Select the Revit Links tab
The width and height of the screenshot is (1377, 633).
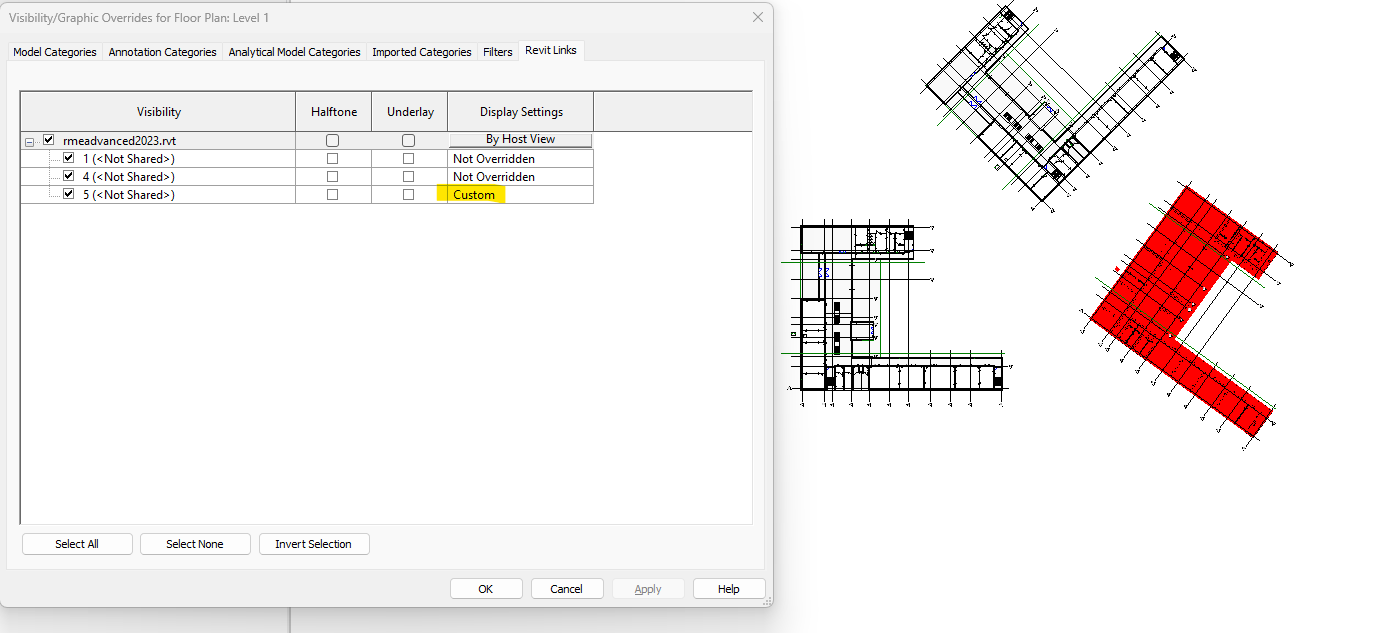550,51
